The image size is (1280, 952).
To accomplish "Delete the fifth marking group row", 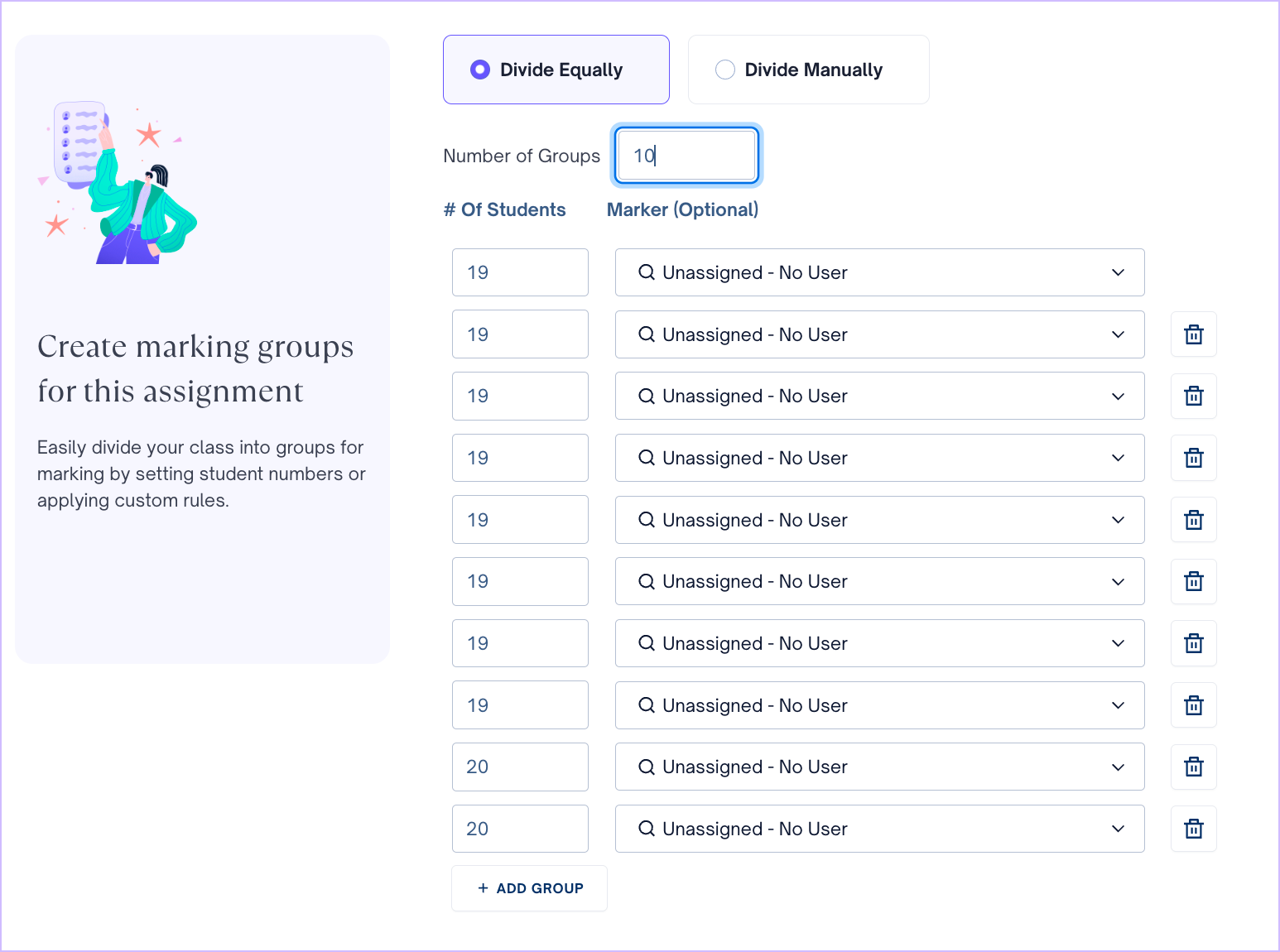I will (x=1193, y=520).
